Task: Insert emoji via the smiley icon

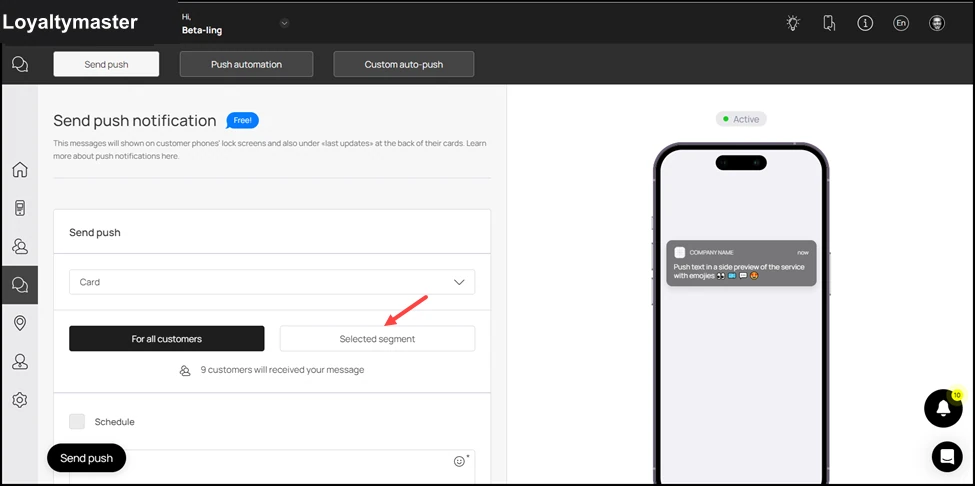Action: [460, 461]
